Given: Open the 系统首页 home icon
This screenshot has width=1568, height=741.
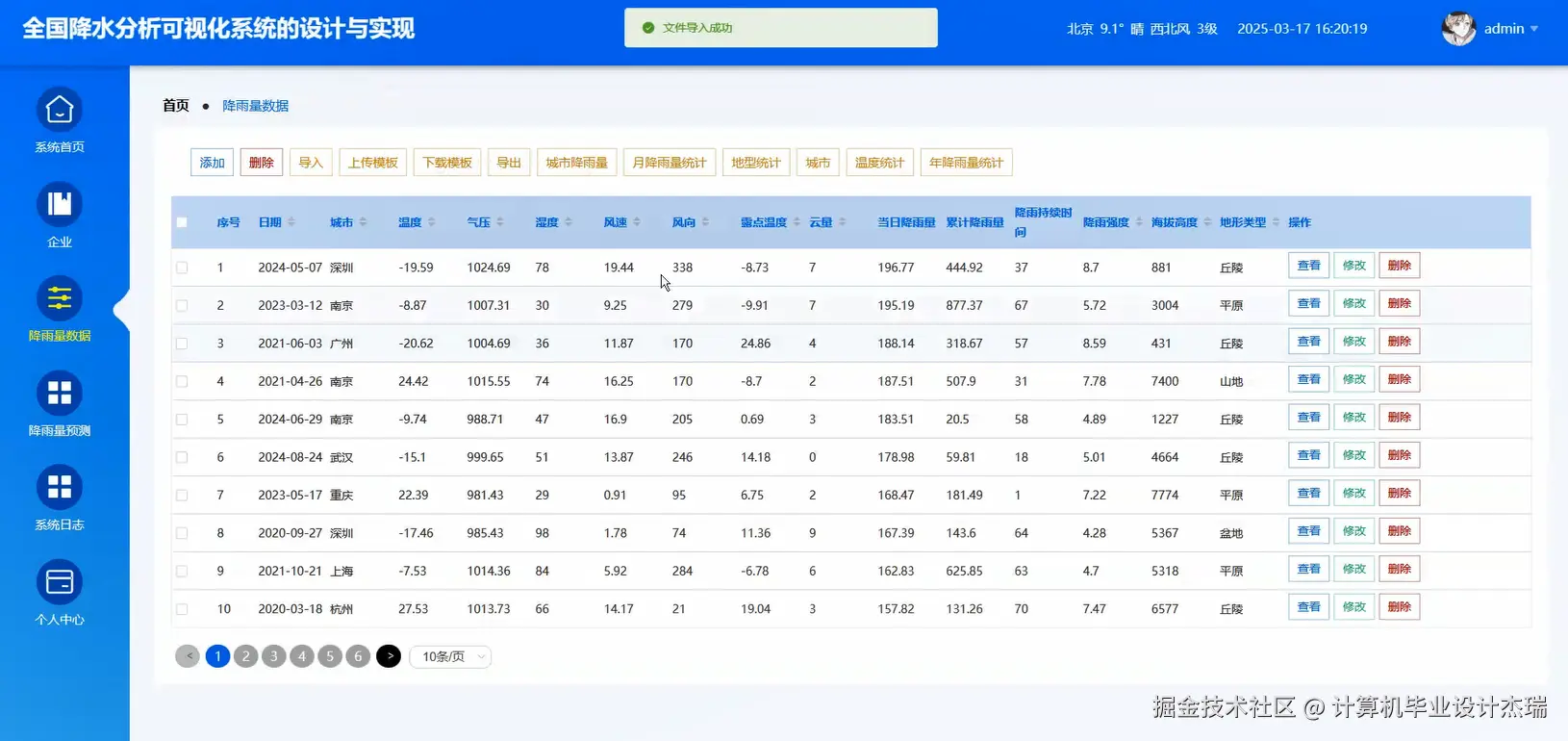Looking at the screenshot, I should tap(60, 110).
